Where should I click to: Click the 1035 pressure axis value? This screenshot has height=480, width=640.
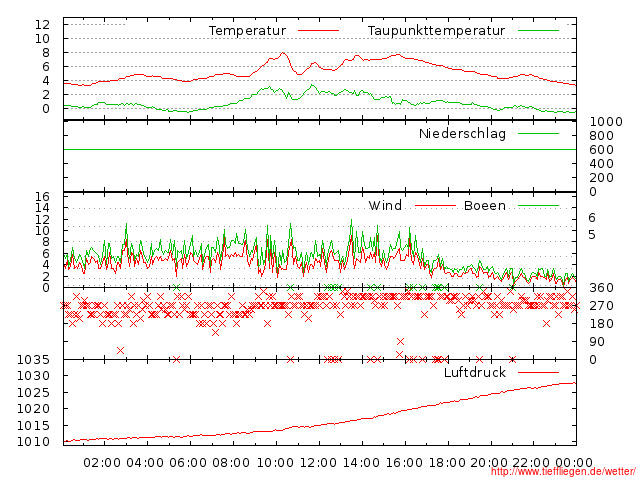coord(33,360)
